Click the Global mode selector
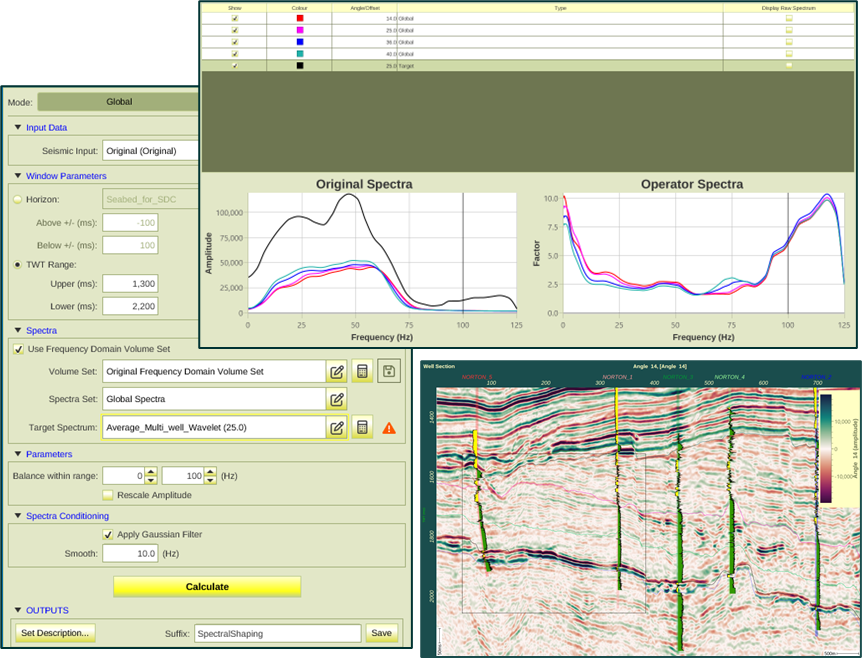Viewport: 862px width, 658px height. tap(118, 101)
